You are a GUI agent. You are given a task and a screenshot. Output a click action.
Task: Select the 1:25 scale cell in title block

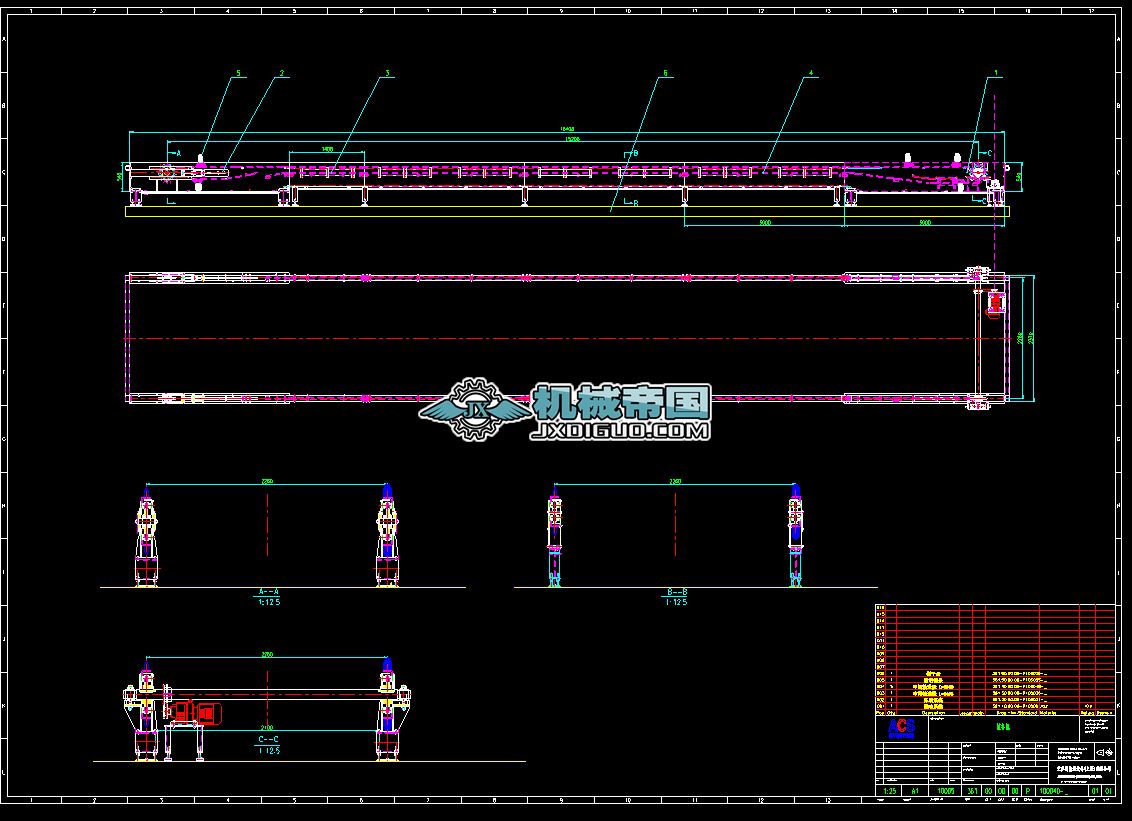click(890, 791)
